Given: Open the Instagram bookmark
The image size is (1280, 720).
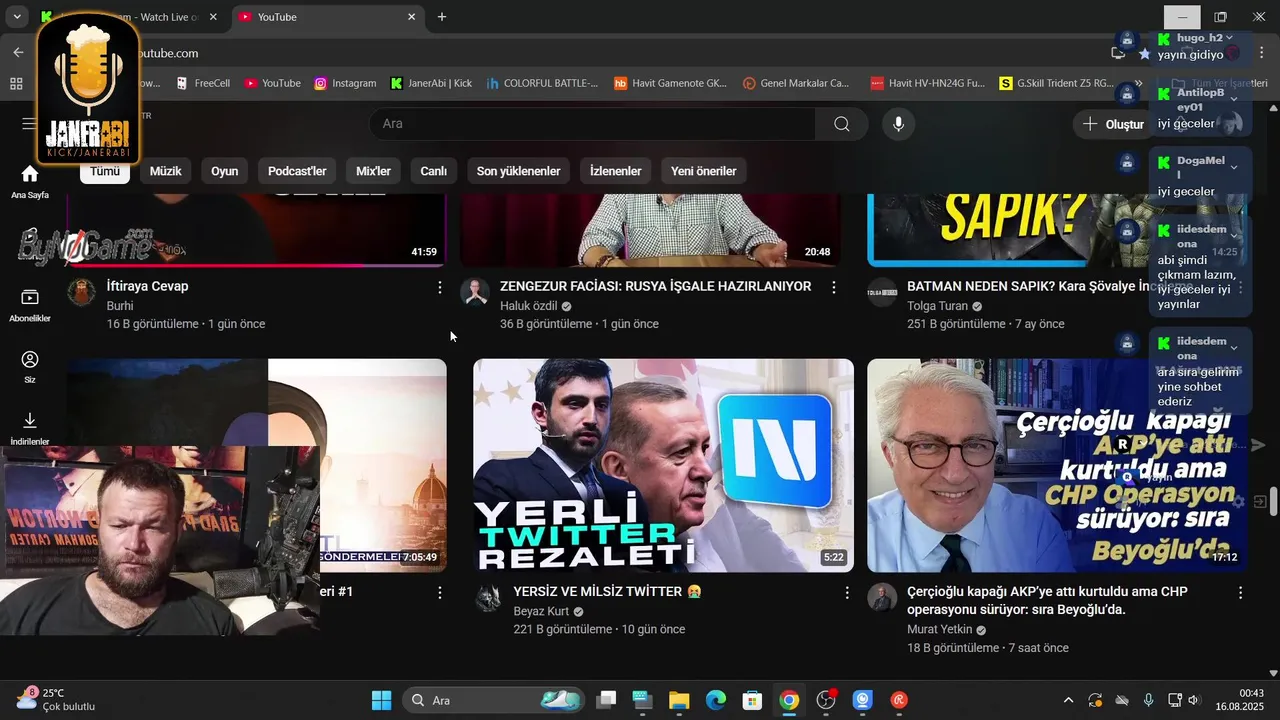Looking at the screenshot, I should click(x=345, y=84).
